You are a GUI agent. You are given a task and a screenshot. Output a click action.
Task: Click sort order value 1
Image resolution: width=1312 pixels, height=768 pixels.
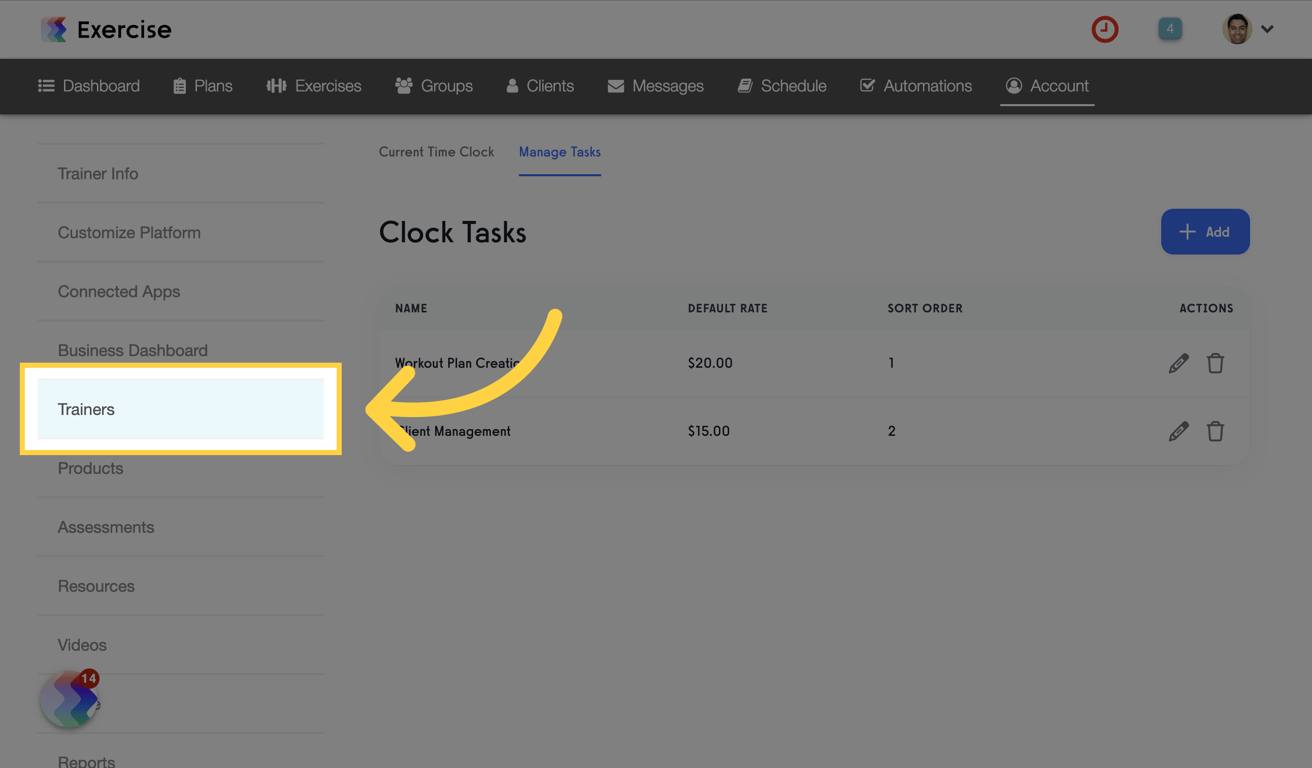(x=891, y=363)
